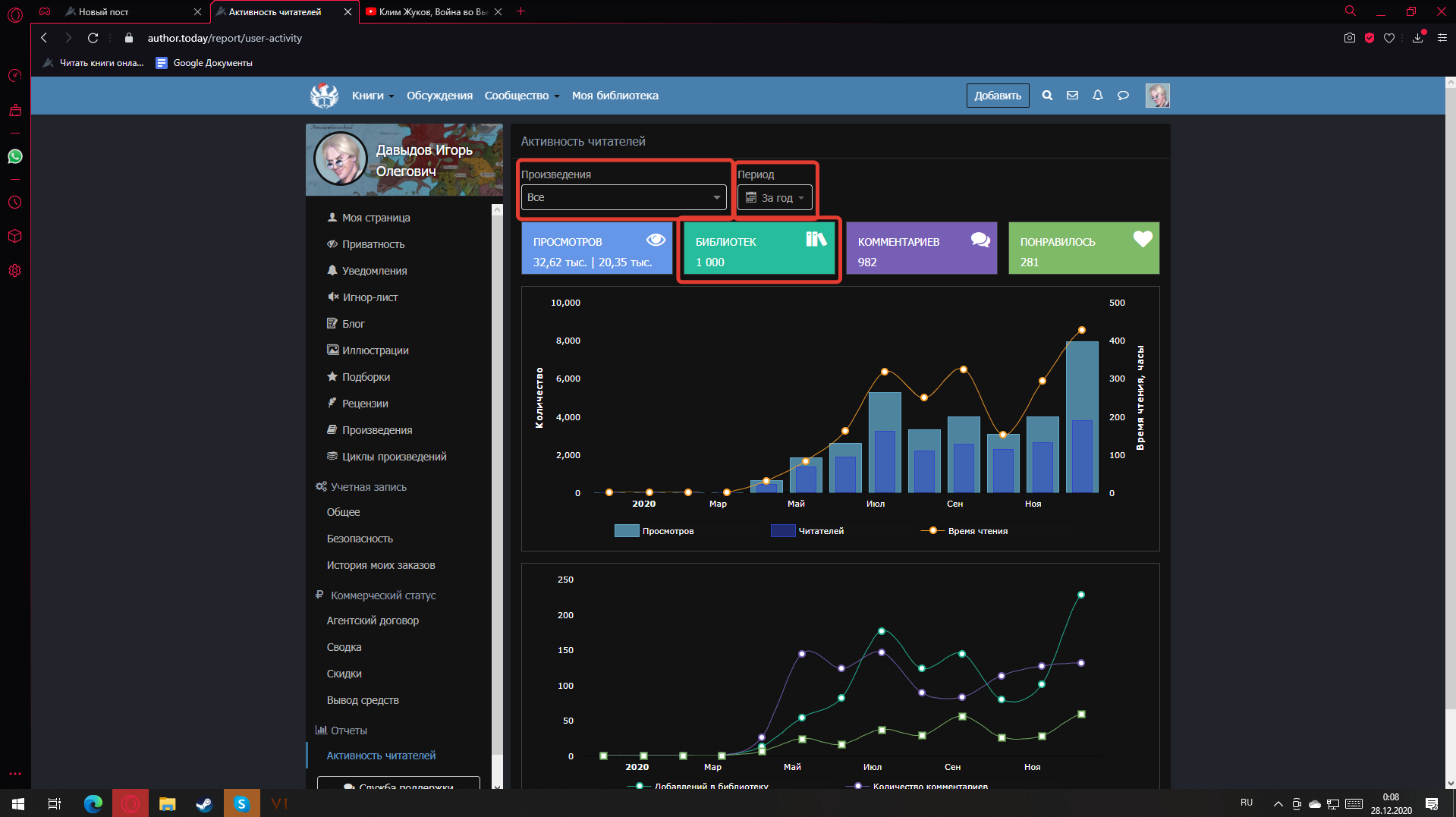Screen dimensions: 1456x817
Task: Click the green Понравилось stat tile
Action: pyautogui.click(x=1083, y=248)
